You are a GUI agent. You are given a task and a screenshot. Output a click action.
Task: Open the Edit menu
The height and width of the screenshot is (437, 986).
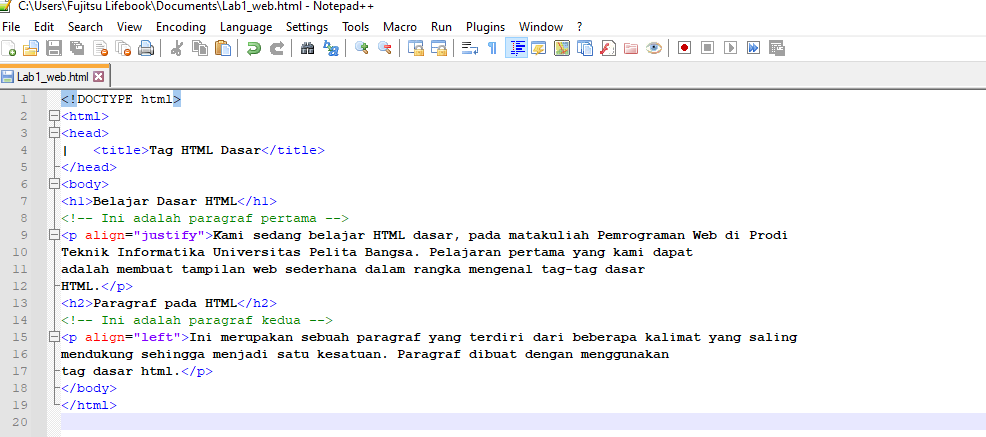pos(44,27)
